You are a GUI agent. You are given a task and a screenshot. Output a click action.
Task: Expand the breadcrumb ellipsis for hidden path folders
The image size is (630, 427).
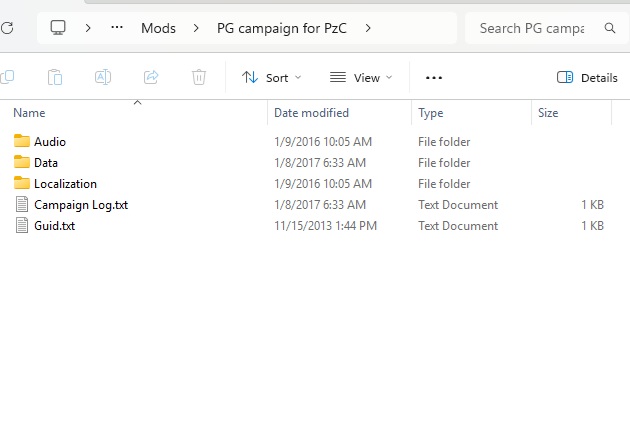[117, 28]
